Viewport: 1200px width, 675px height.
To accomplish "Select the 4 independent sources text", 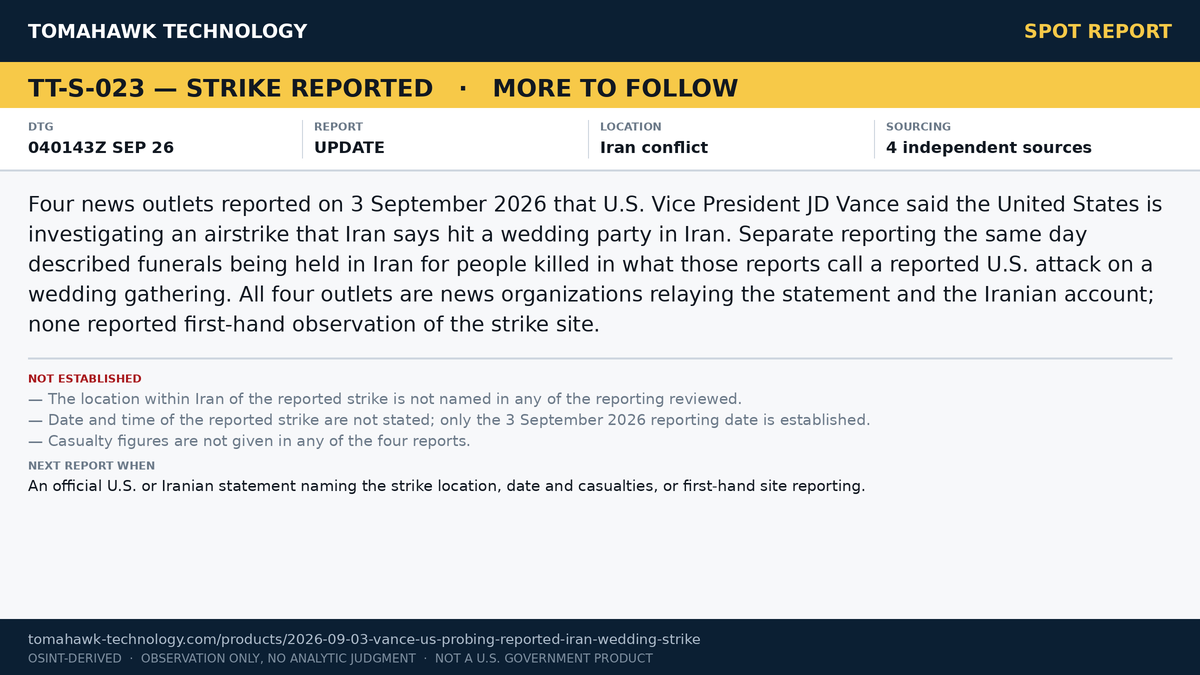I will (988, 147).
